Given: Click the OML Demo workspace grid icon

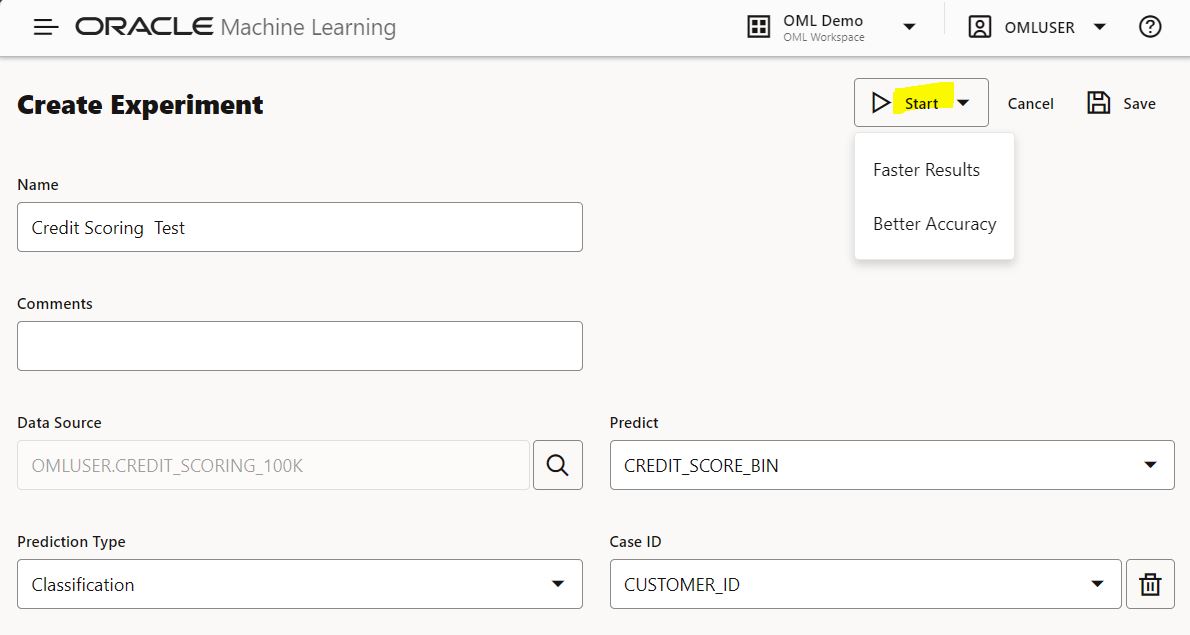Looking at the screenshot, I should (x=759, y=27).
